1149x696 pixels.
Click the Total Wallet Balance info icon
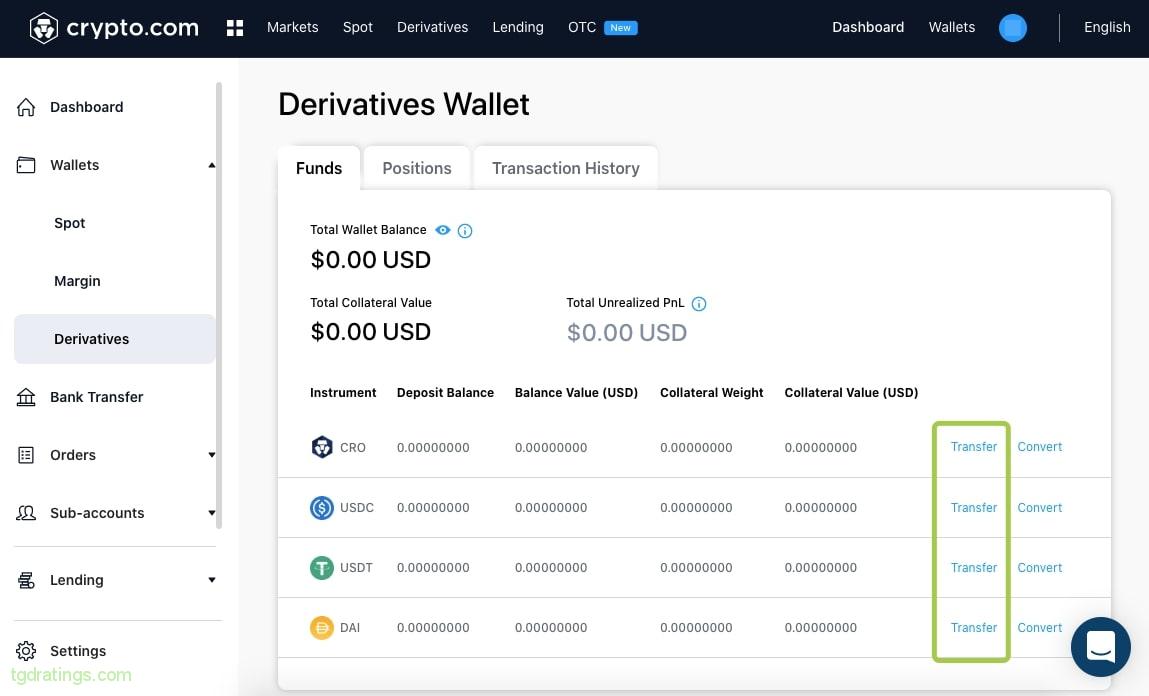(465, 231)
